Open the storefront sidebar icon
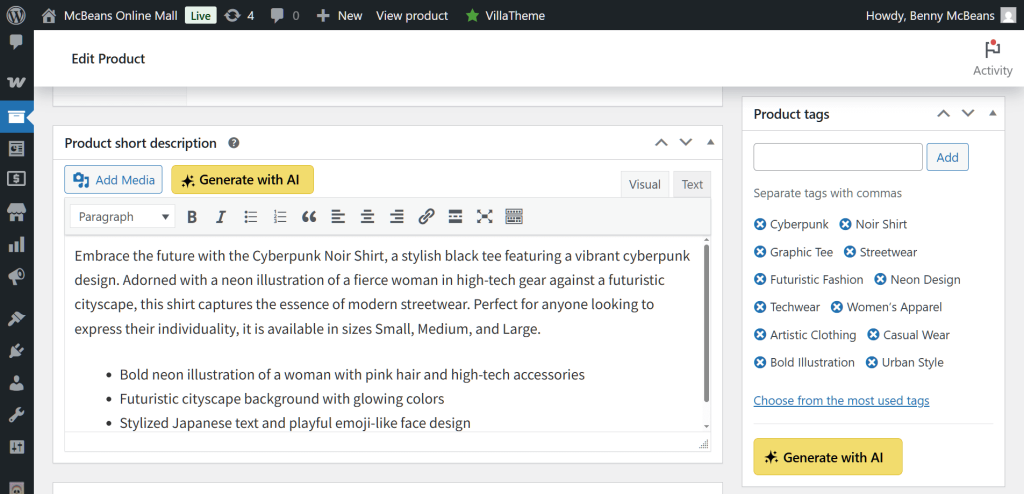Viewport: 1024px width, 494px height. [16, 212]
